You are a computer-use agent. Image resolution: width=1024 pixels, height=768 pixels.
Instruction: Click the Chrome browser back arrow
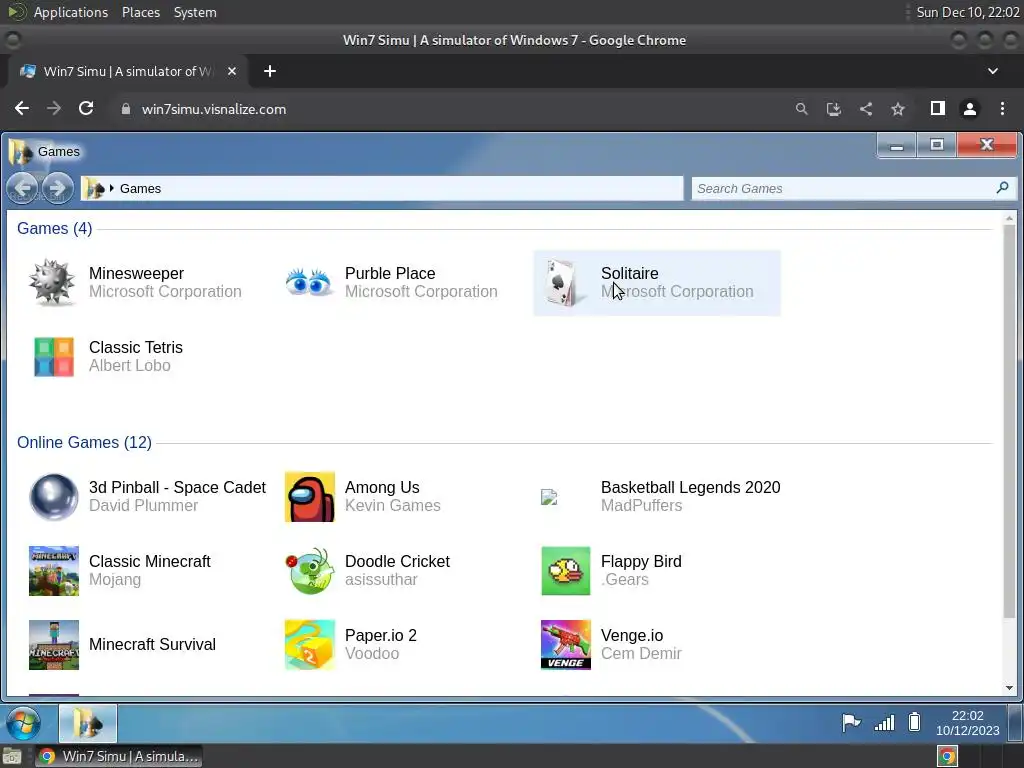point(22,108)
